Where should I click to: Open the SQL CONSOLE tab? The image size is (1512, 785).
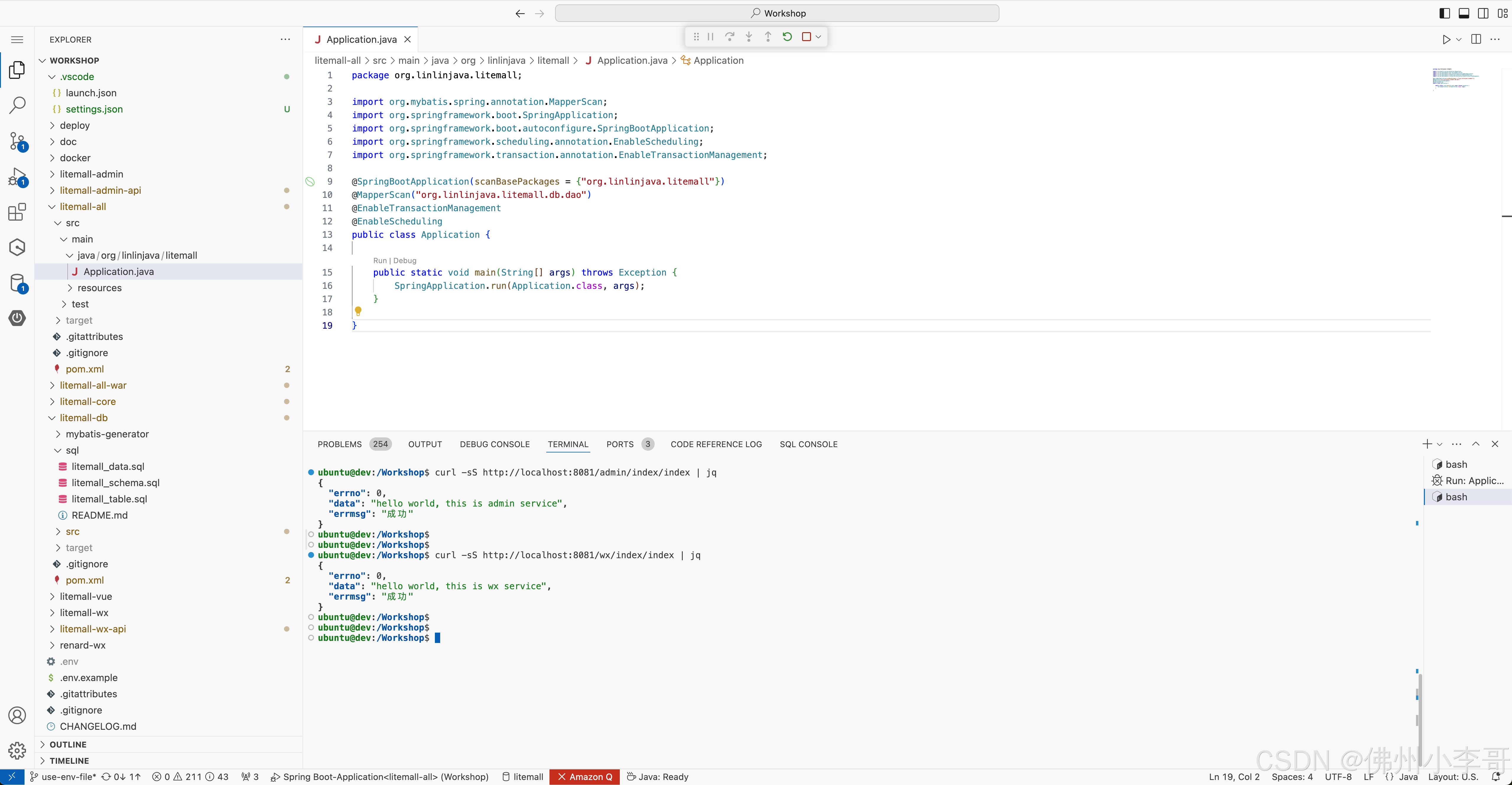click(x=808, y=444)
